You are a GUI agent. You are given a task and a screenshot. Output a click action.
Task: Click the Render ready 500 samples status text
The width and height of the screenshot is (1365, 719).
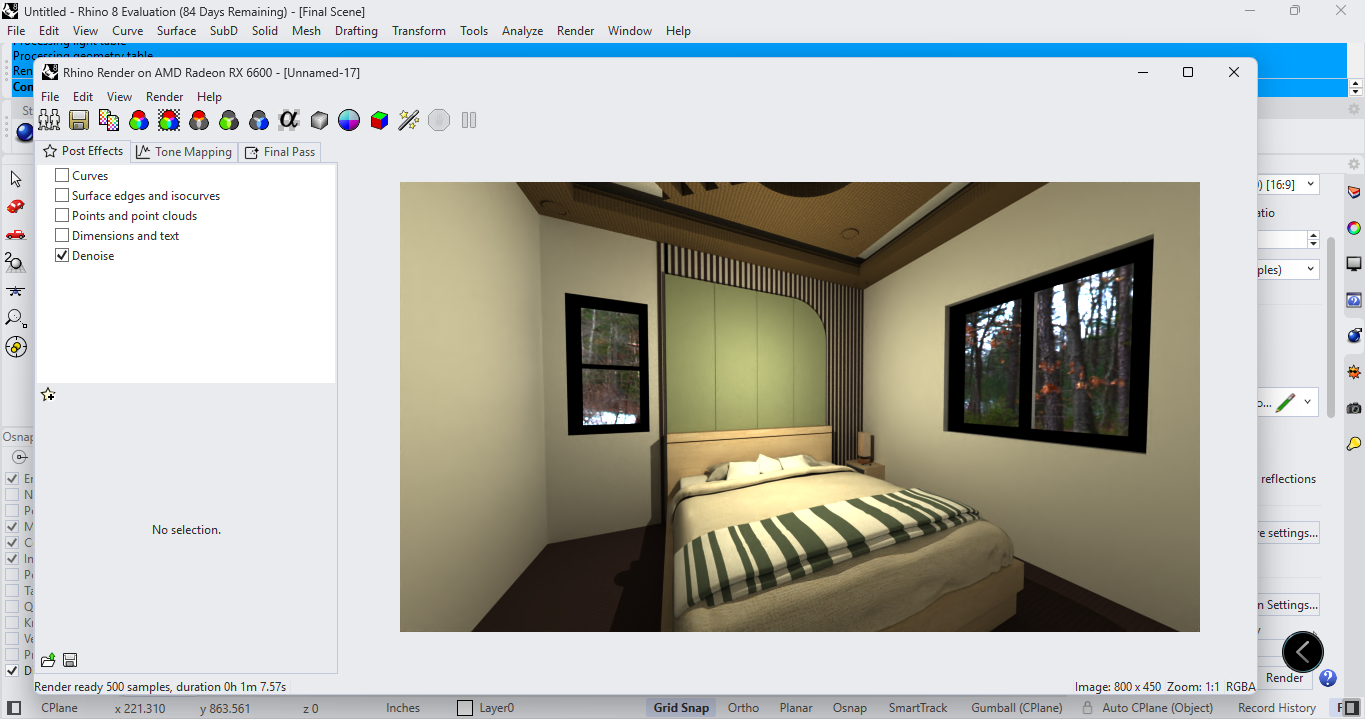click(x=161, y=687)
